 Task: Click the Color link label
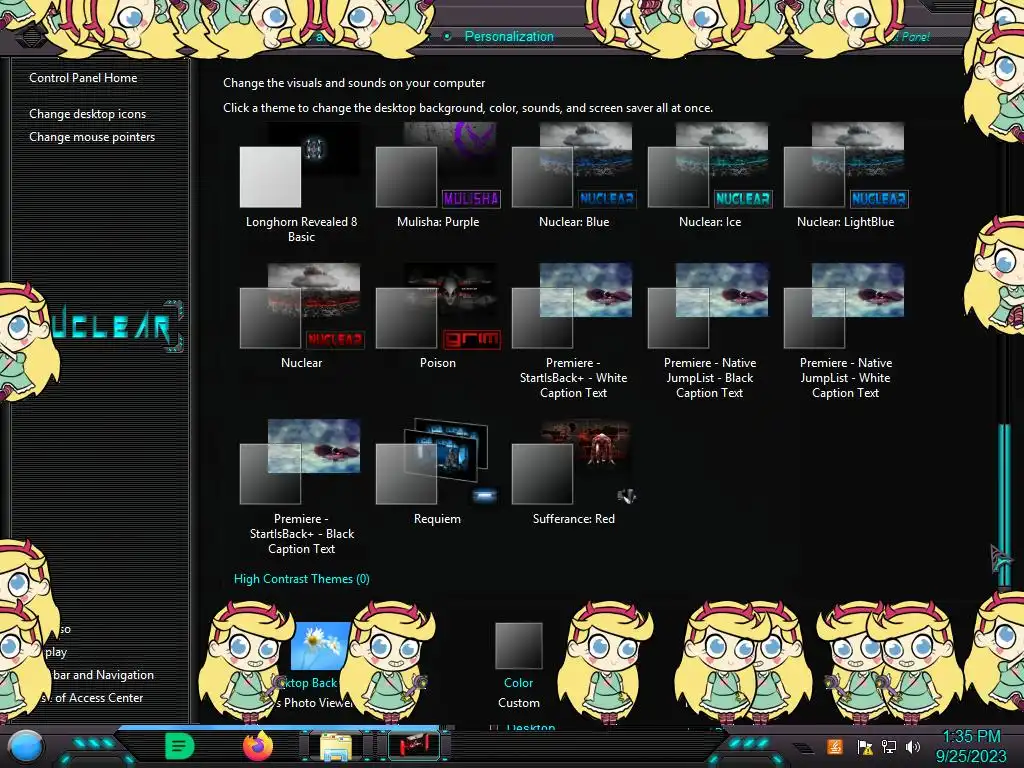click(x=519, y=682)
